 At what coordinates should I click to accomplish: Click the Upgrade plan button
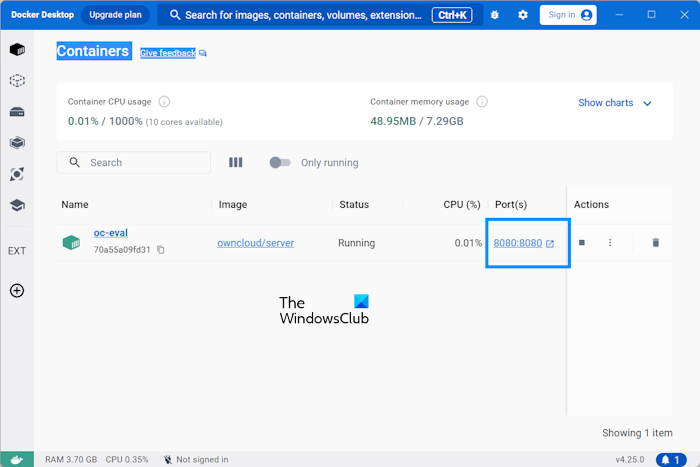coord(115,15)
